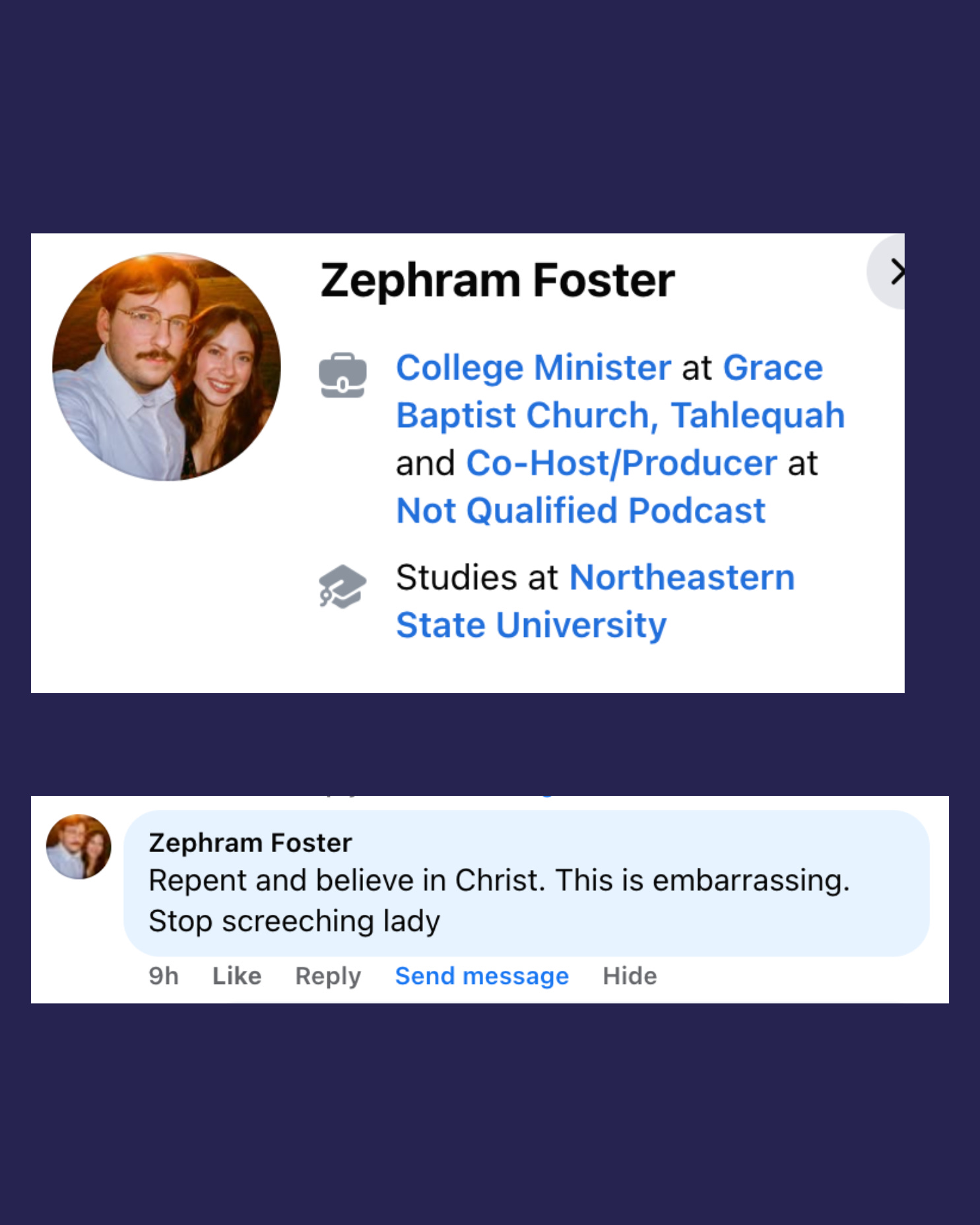Click the commenter name Zephram Foster
The width and height of the screenshot is (980, 1225).
click(x=250, y=843)
